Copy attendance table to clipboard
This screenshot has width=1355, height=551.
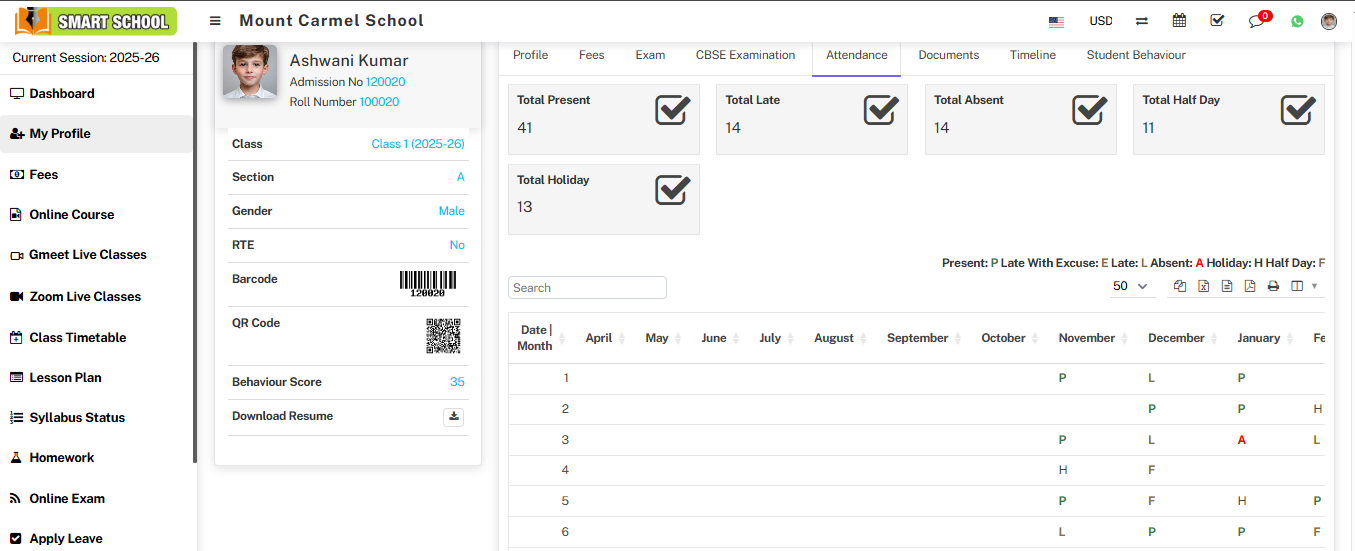point(1180,286)
